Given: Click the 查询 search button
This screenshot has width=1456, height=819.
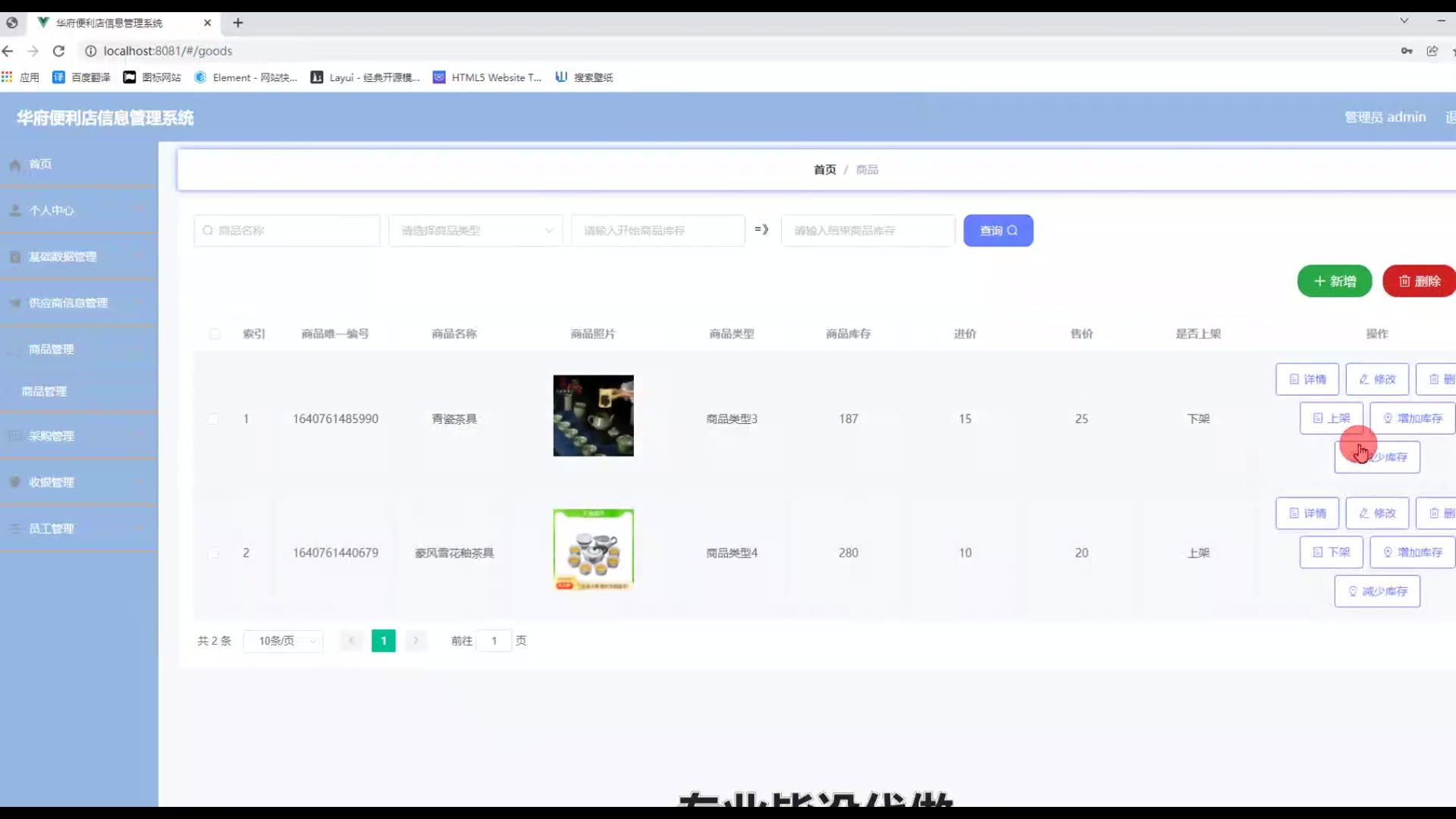Looking at the screenshot, I should point(998,231).
